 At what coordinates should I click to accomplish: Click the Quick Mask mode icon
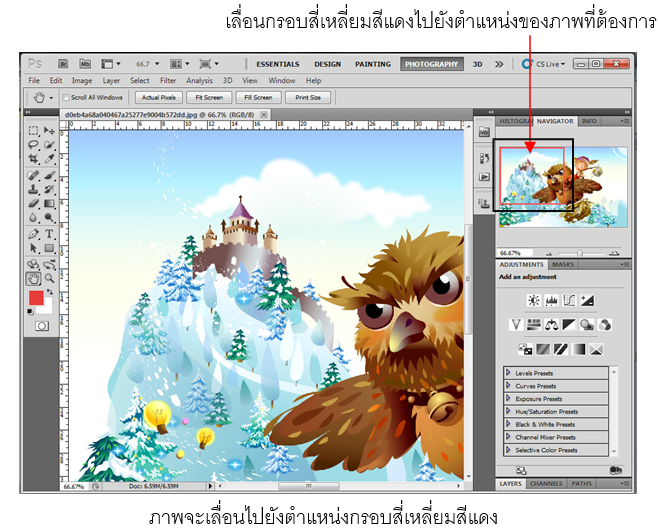tap(41, 326)
